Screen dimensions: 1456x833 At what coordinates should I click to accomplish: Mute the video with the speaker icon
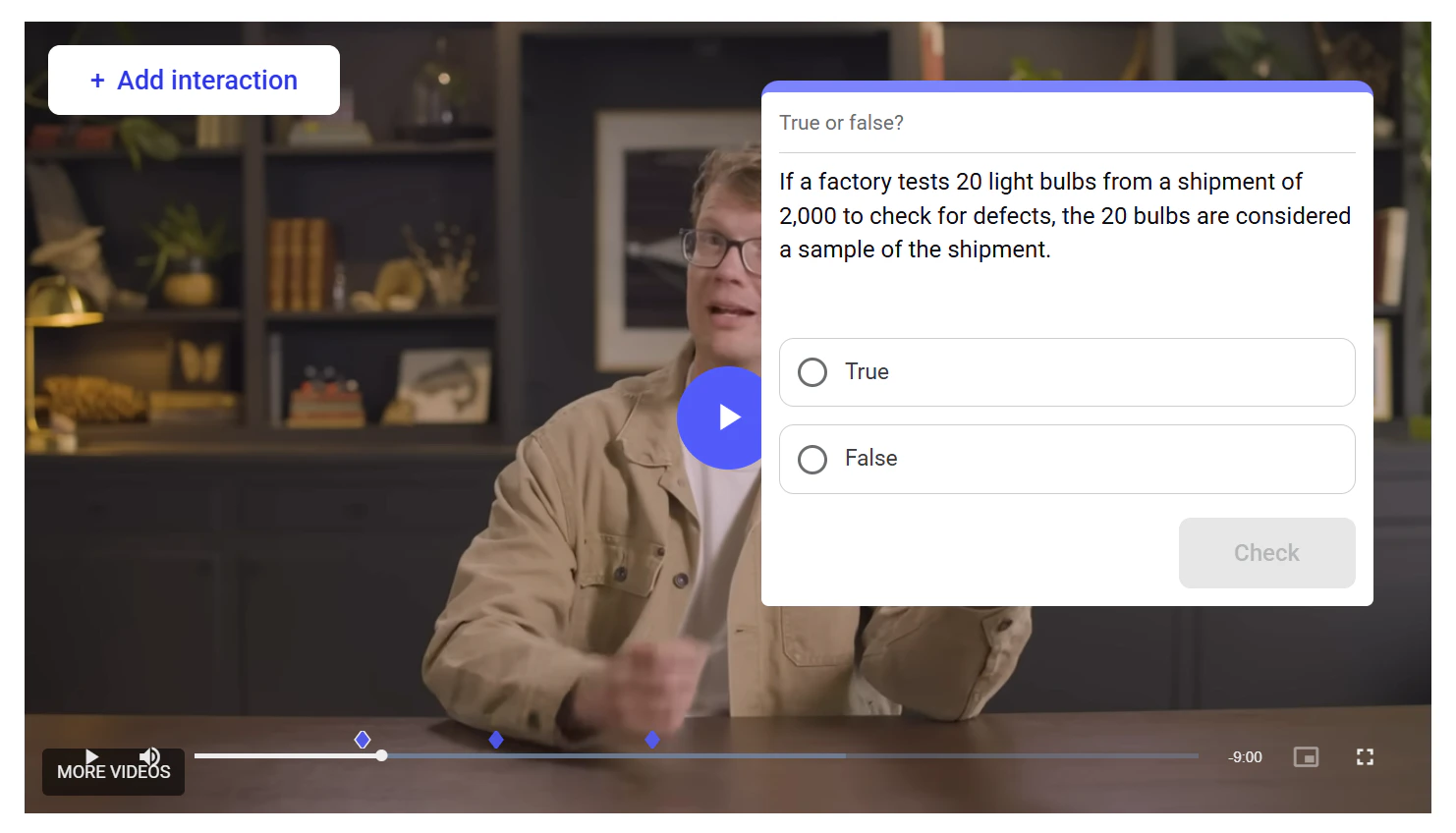pos(149,756)
